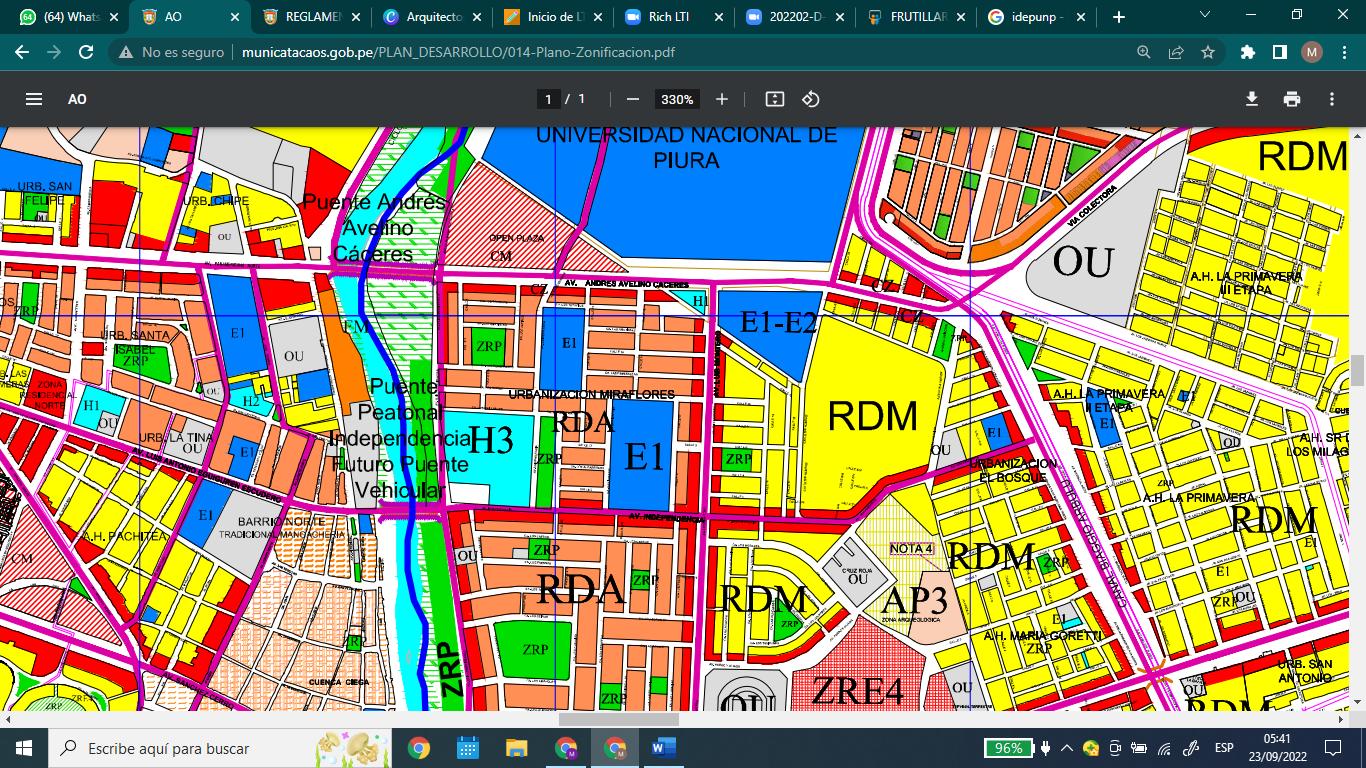This screenshot has width=1366, height=768.
Task: Bookmark this page with the star icon
Action: pyautogui.click(x=1208, y=52)
